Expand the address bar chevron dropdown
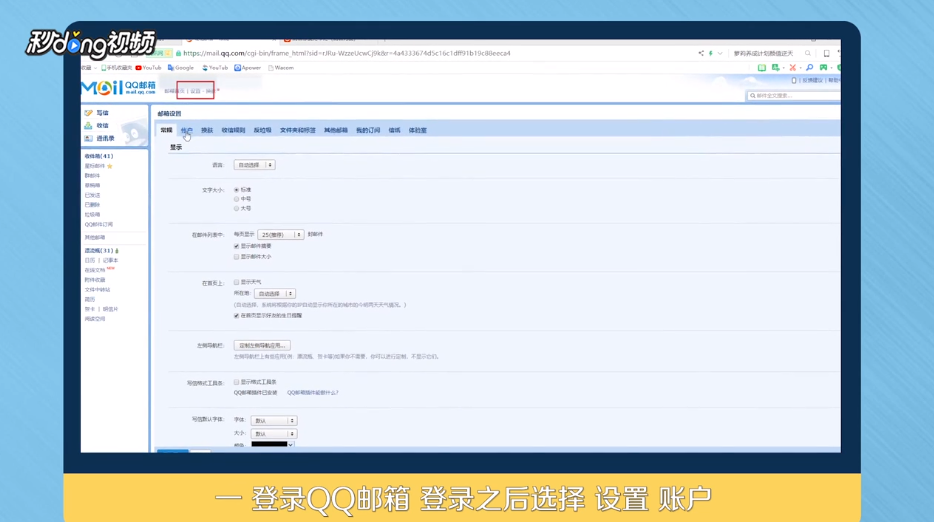Viewport: 934px width, 522px height. tap(720, 53)
